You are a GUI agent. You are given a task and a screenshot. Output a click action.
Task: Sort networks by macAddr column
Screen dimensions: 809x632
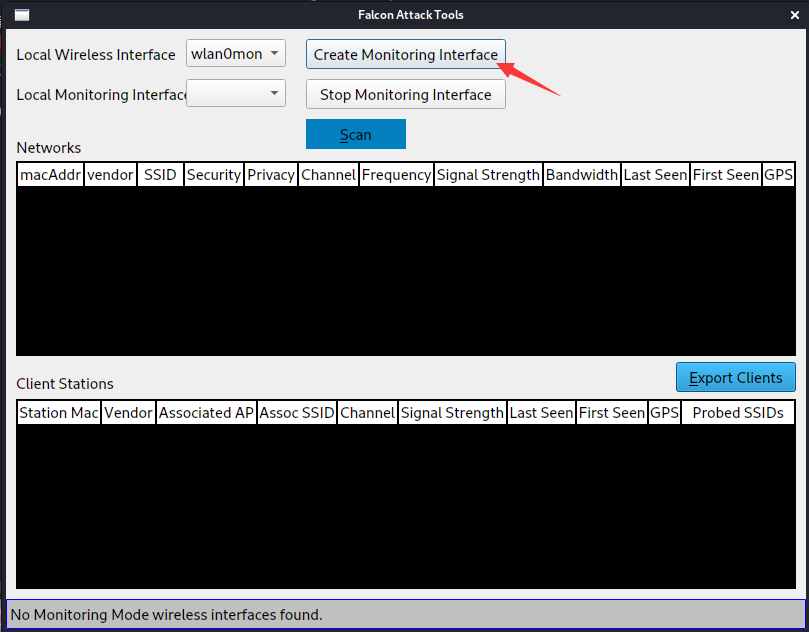pyautogui.click(x=50, y=175)
